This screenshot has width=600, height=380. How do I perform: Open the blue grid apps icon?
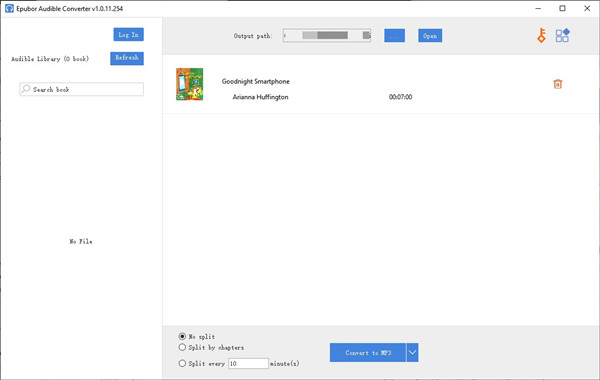point(562,35)
